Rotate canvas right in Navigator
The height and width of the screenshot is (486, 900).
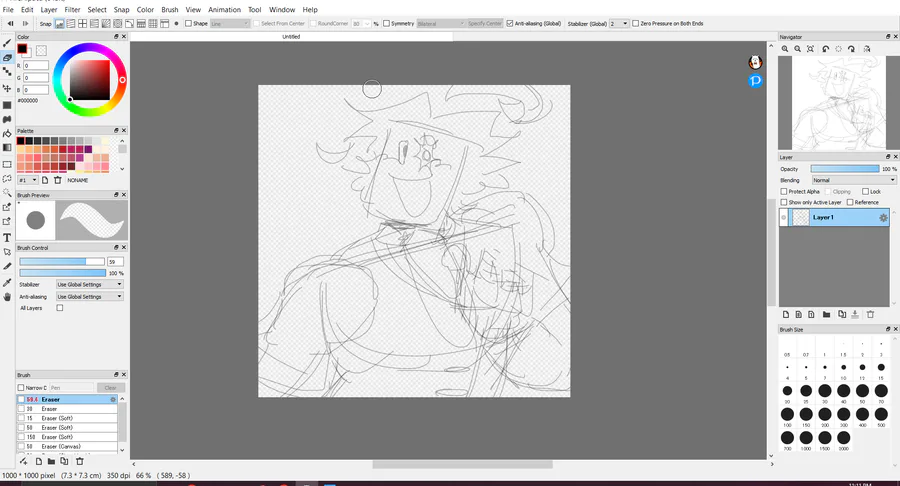(x=851, y=49)
